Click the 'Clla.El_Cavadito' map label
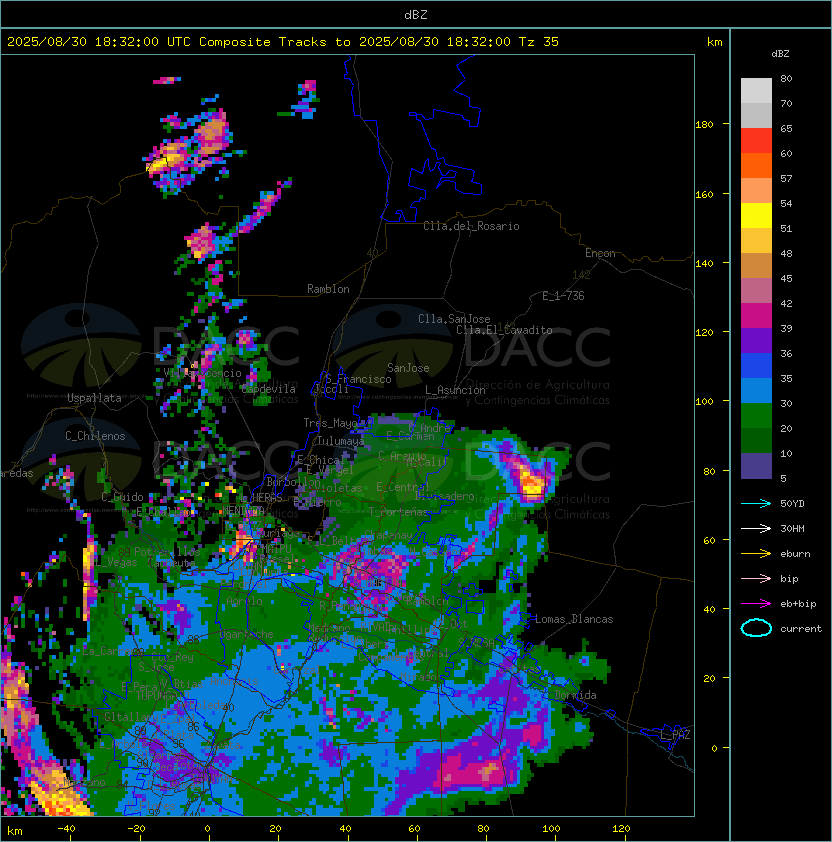Screen dimensions: 832x842 point(504,330)
